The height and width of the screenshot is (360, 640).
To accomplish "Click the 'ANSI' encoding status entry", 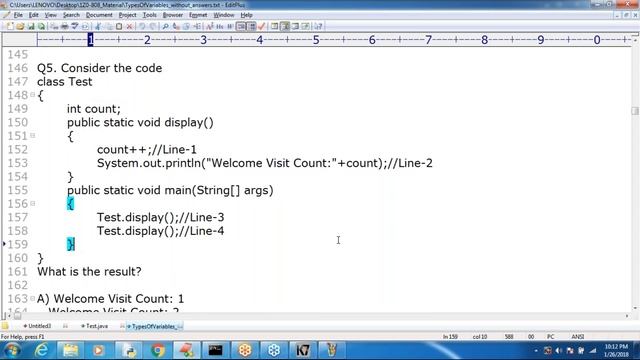I will tap(578, 337).
